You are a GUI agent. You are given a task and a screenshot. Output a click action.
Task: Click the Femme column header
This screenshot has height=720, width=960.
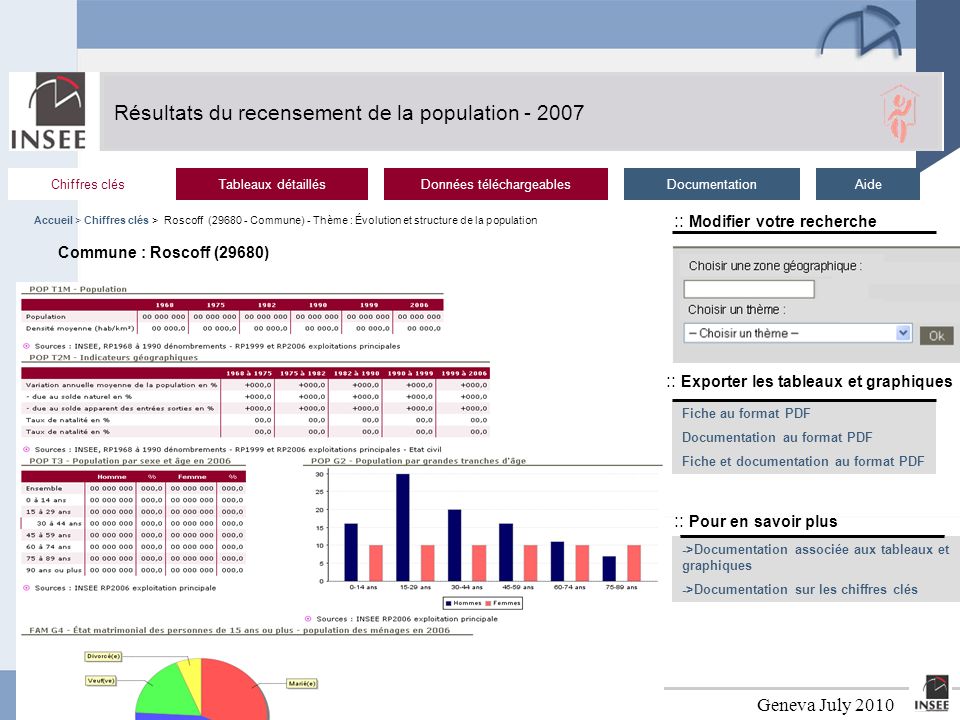[x=192, y=477]
